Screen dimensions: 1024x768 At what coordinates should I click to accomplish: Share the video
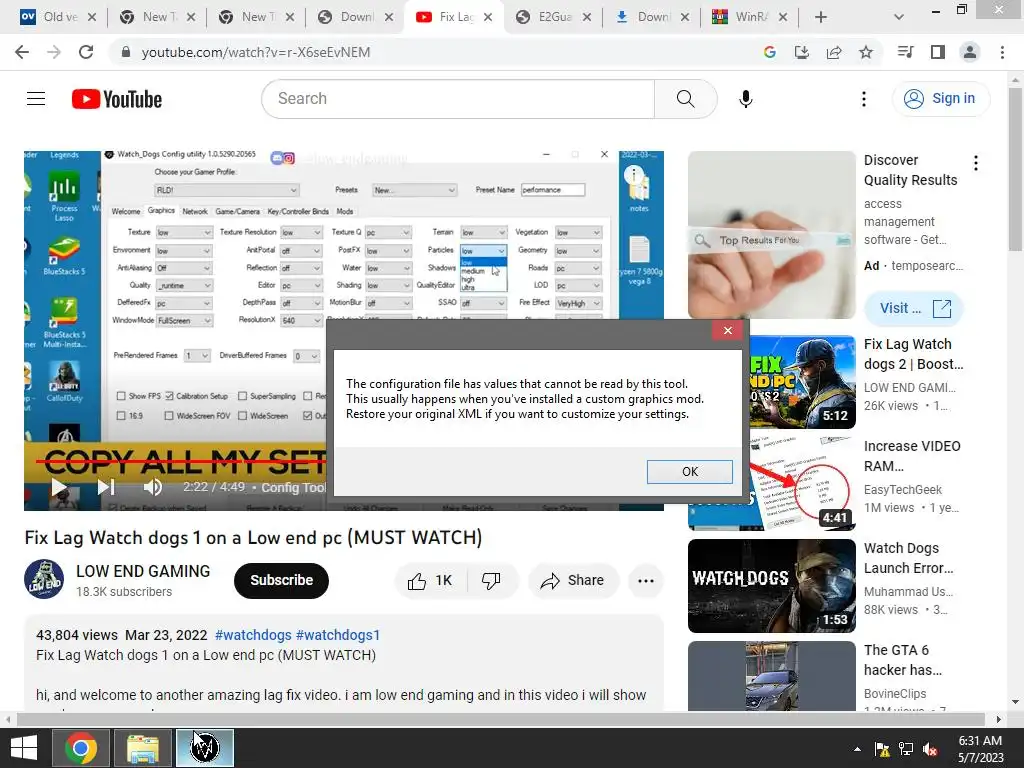click(x=573, y=581)
